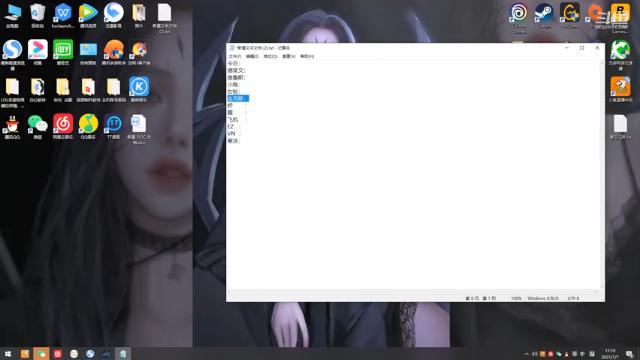Open the Sogou browser desktop shortcut

[x=12, y=53]
